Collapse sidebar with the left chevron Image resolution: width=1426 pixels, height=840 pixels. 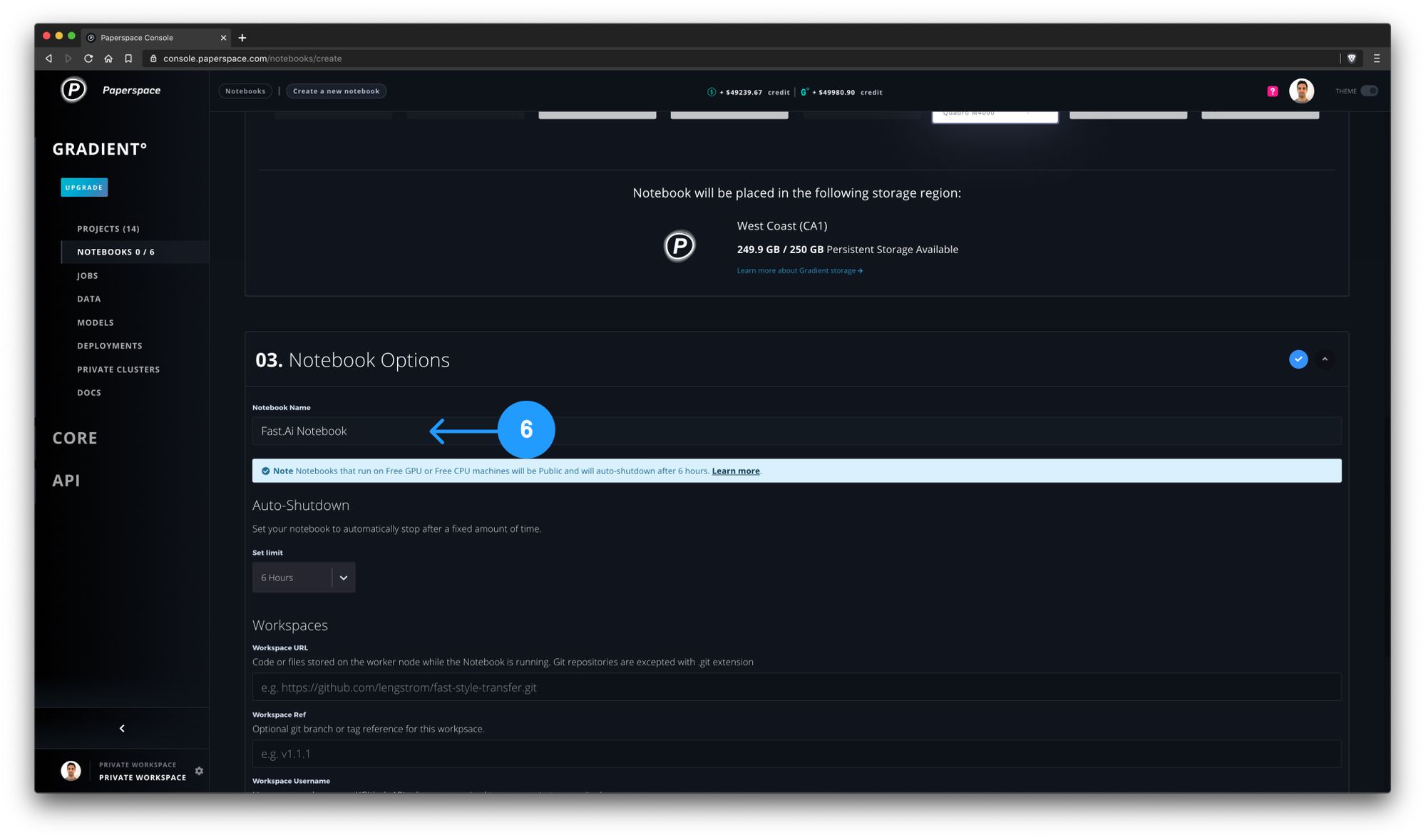(x=122, y=728)
